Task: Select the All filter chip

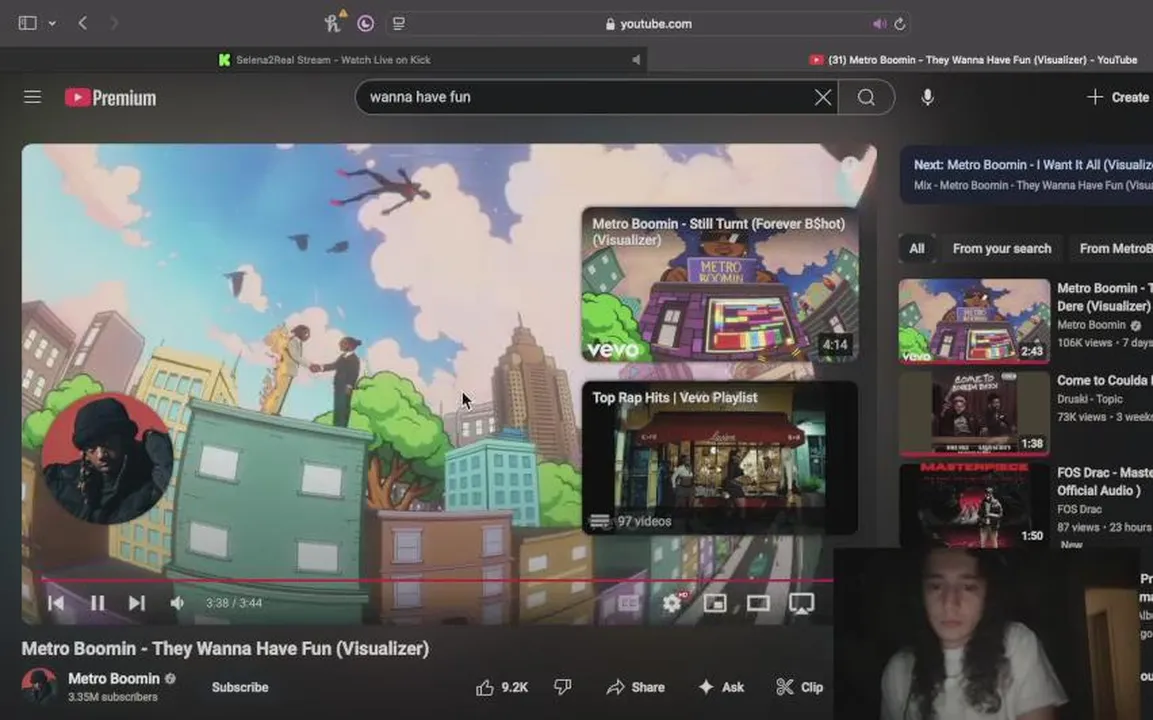Action: [x=916, y=249]
